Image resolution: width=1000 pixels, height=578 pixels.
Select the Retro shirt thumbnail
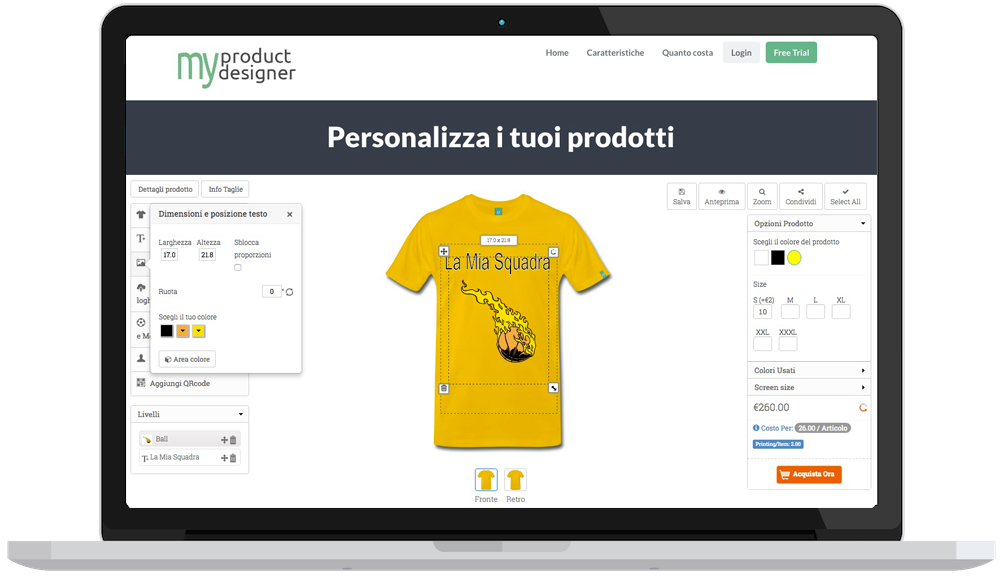515,480
